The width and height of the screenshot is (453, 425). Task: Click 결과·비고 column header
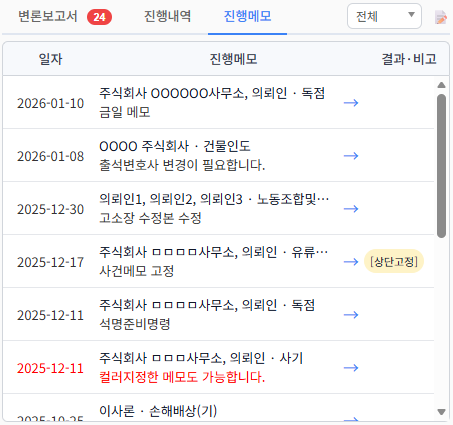coord(409,59)
